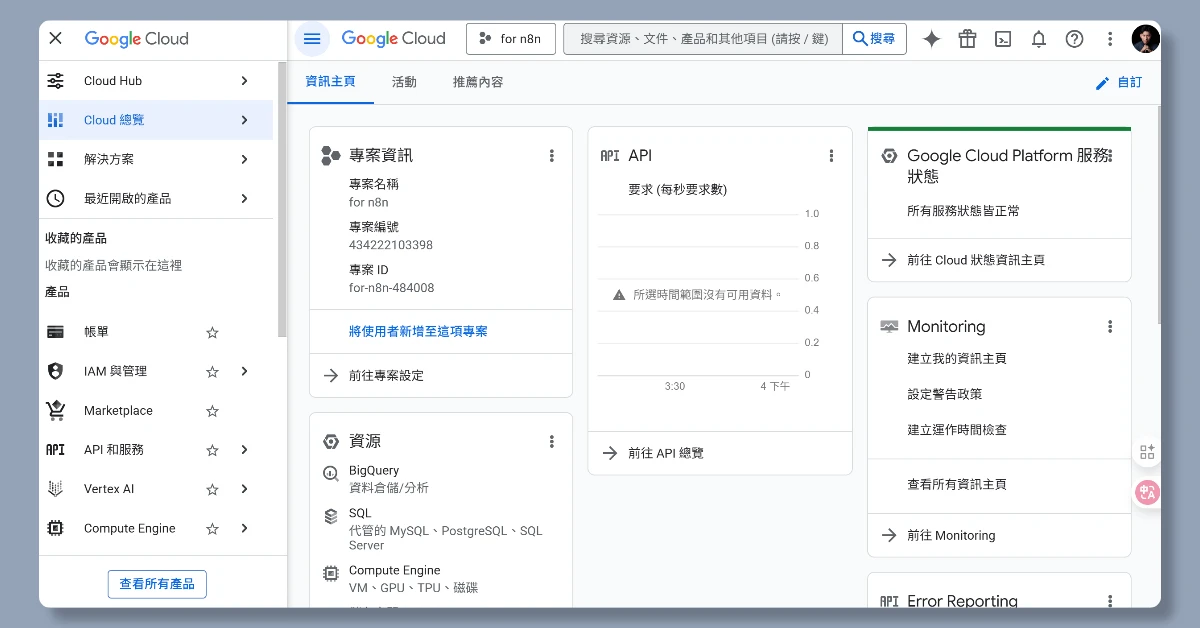The image size is (1200, 628).
Task: Open the Monitoring card three-dot menu
Action: [x=1110, y=327]
